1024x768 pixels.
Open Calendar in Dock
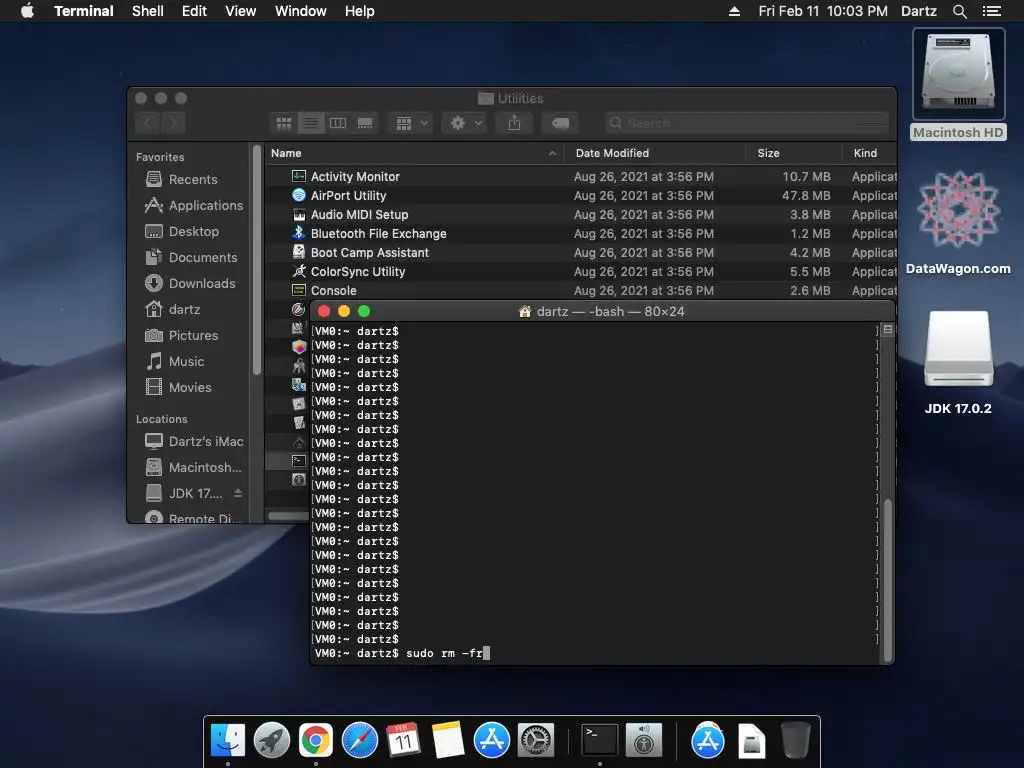[x=404, y=740]
